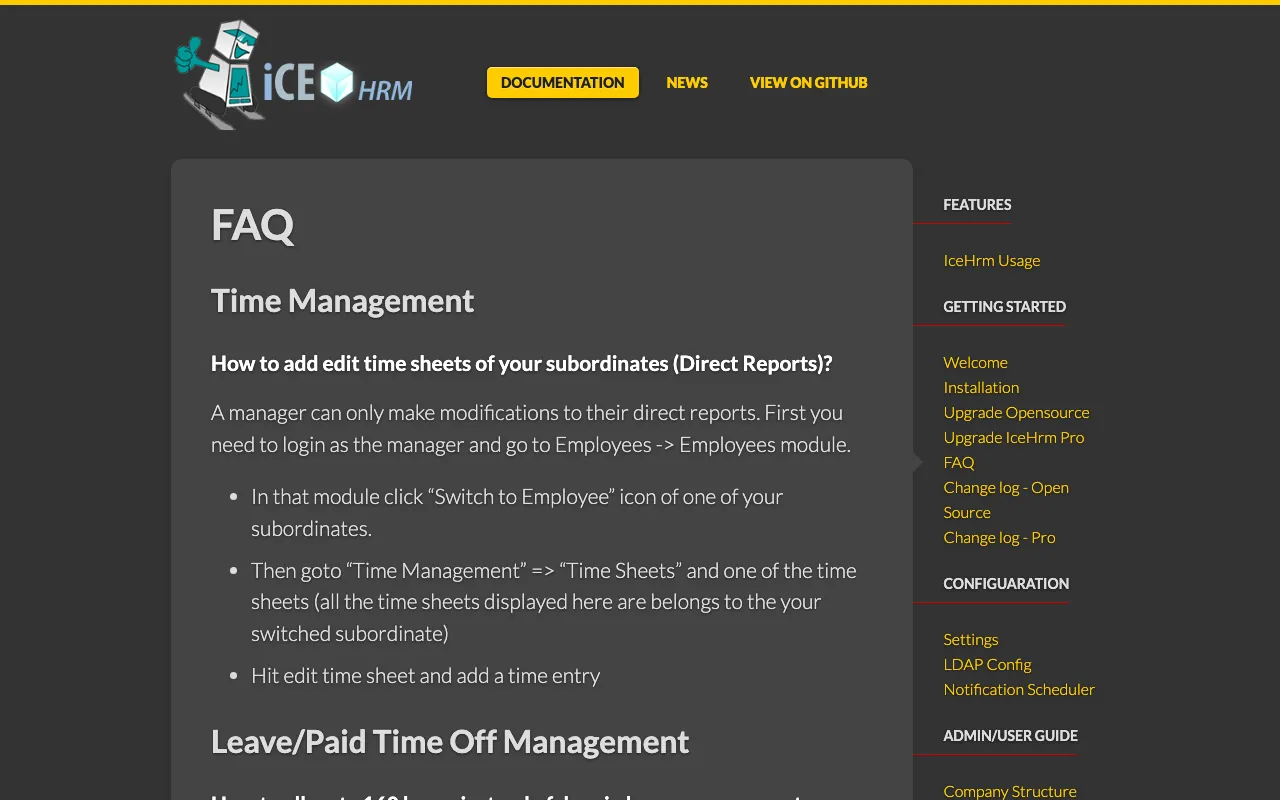Image resolution: width=1280 pixels, height=800 pixels.
Task: Open the Documentation tab
Action: click(x=563, y=83)
